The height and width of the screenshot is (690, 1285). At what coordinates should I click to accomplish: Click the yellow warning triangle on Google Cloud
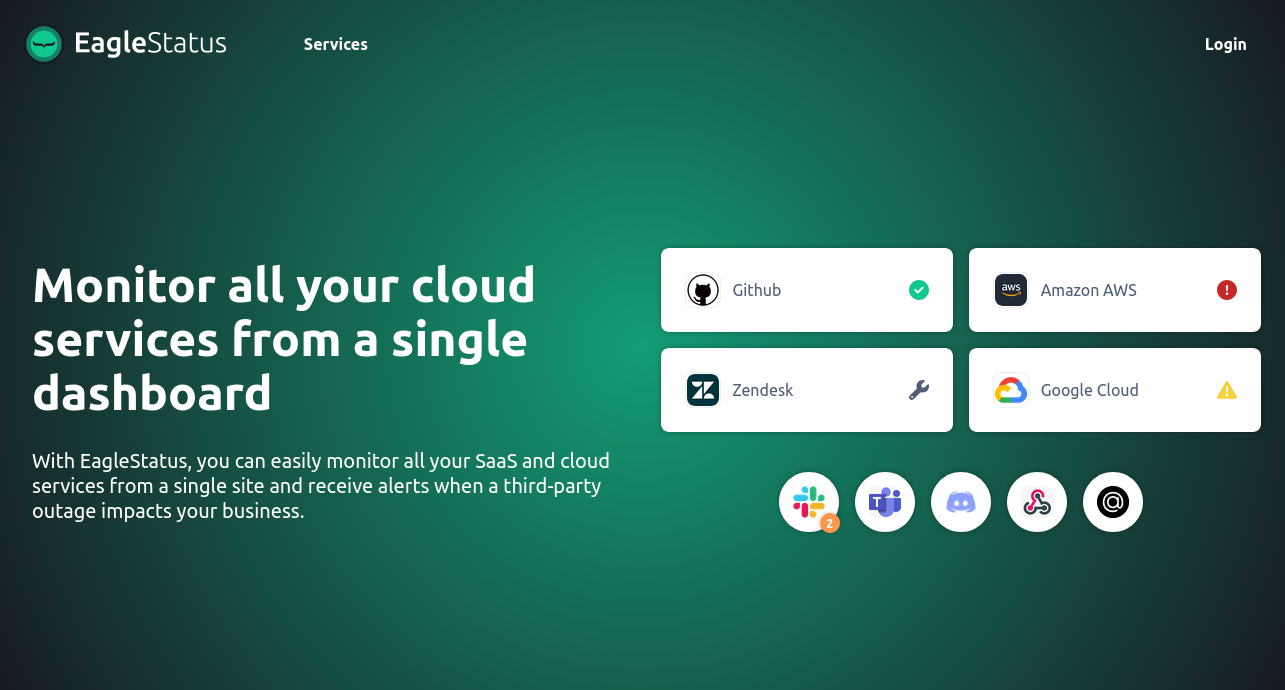pyautogui.click(x=1227, y=390)
